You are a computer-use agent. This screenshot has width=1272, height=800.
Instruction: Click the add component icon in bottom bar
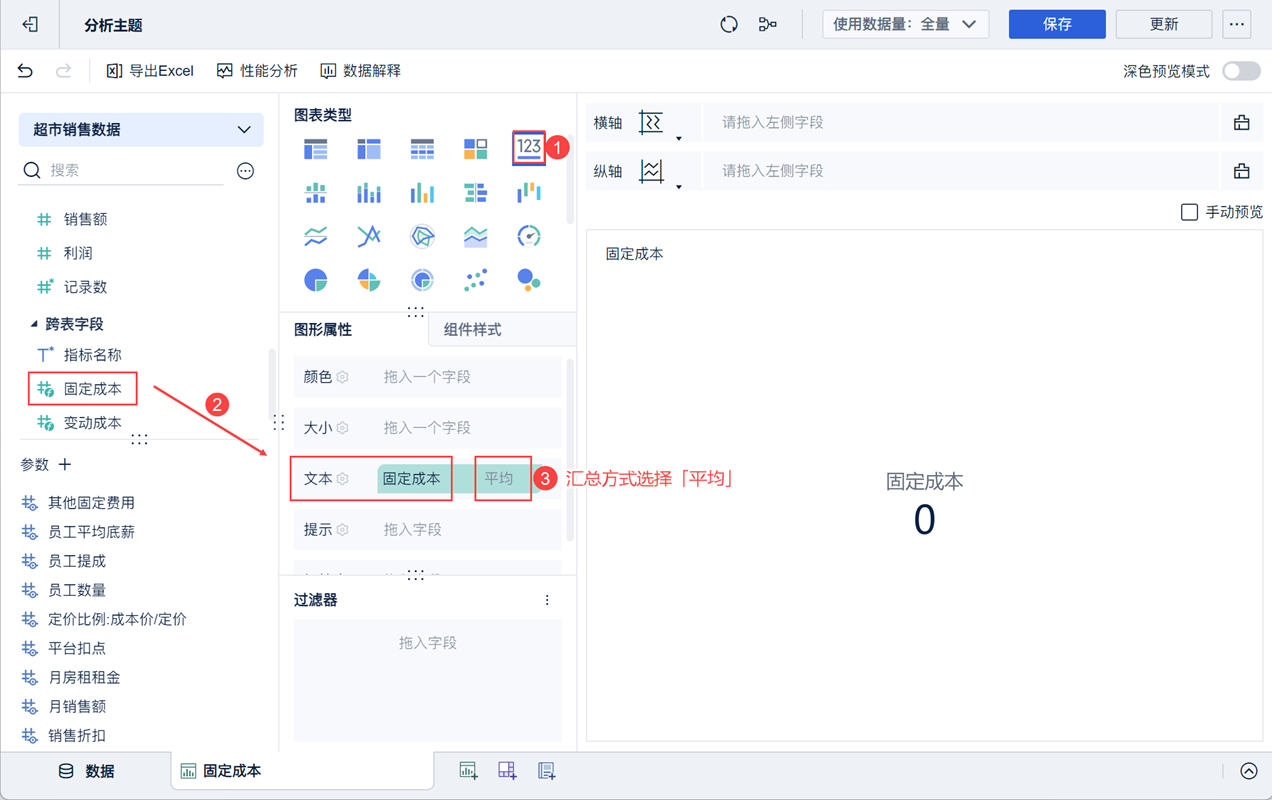tap(468, 770)
